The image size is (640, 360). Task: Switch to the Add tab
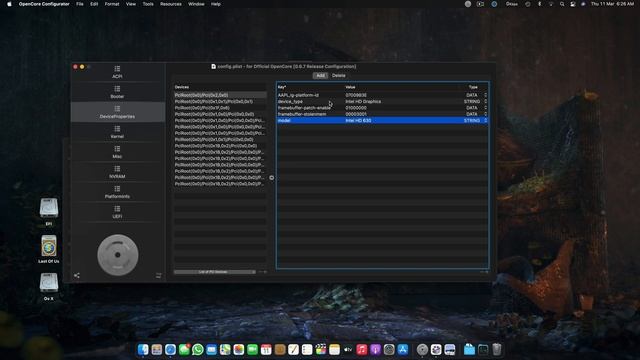(320, 76)
